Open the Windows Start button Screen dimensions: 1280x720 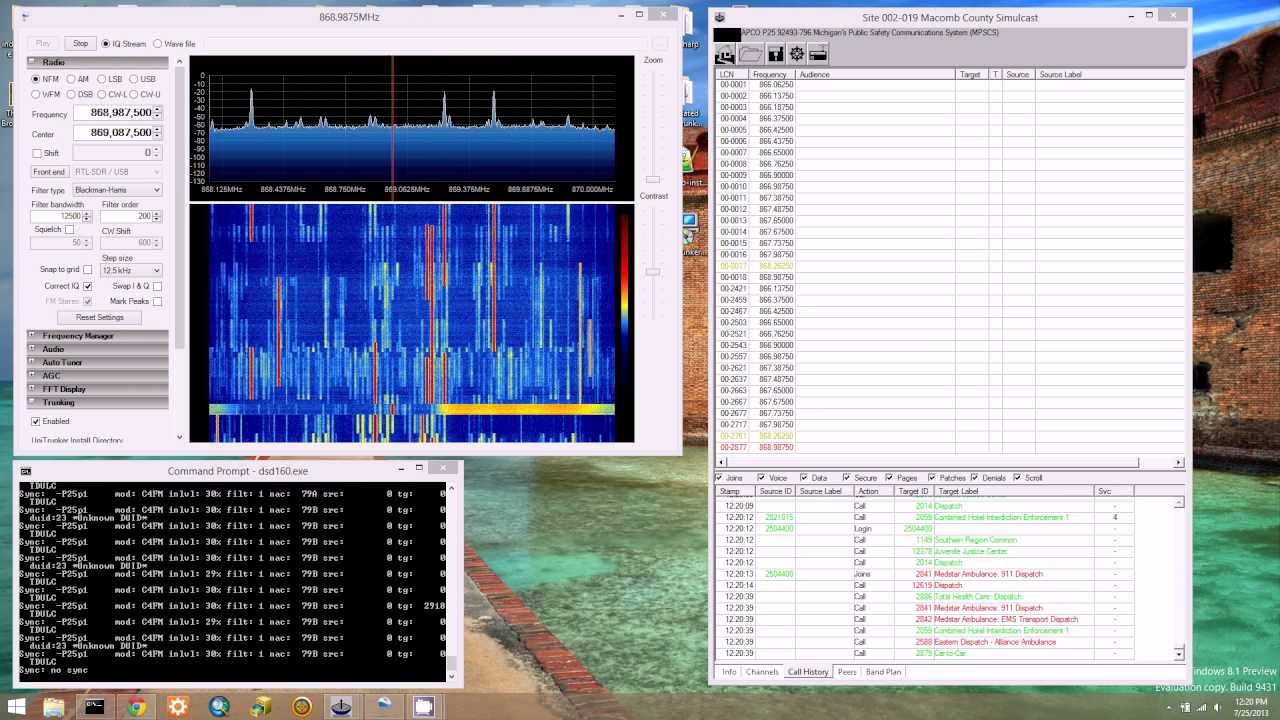[x=17, y=707]
